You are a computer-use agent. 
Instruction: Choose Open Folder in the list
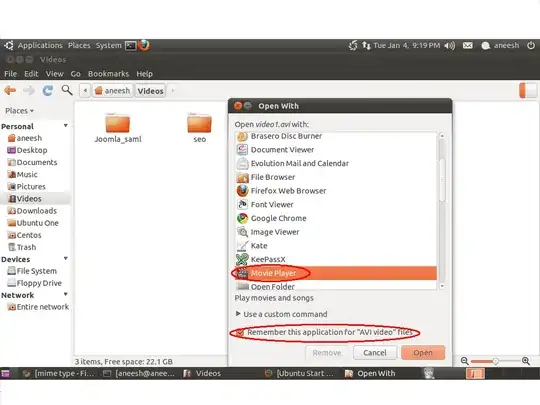(x=336, y=286)
